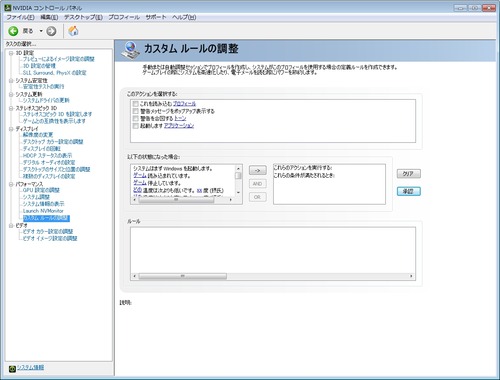This screenshot has height=380, width=500.
Task: Select HDCP ステータスの表示
Action: 47,156
